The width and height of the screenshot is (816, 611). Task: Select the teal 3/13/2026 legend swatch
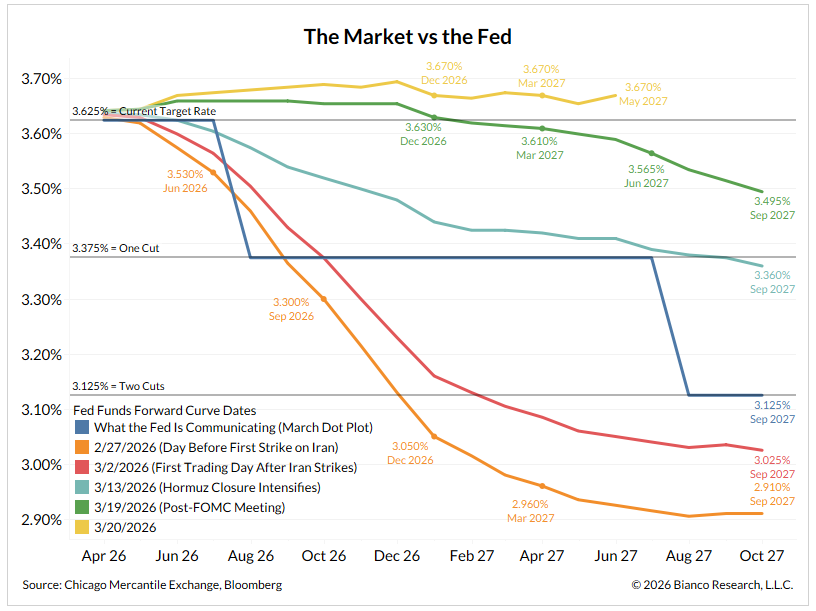pyautogui.click(x=80, y=487)
